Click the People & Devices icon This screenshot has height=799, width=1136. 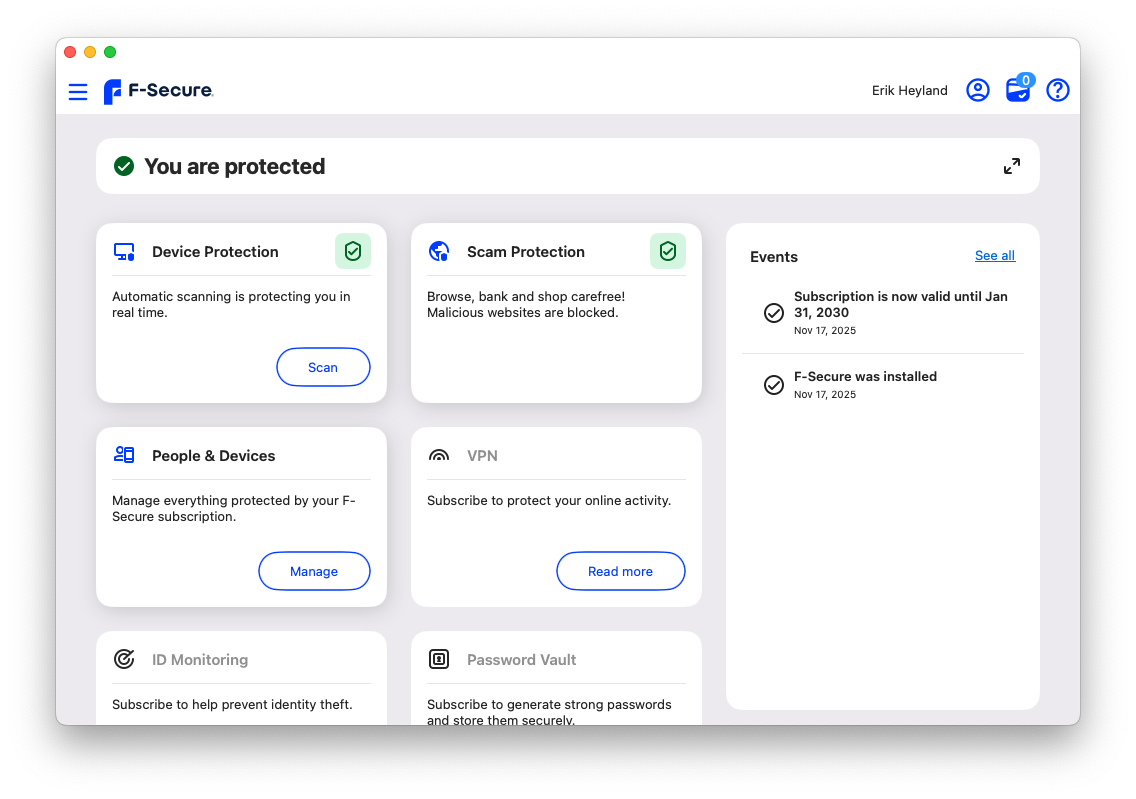(124, 455)
